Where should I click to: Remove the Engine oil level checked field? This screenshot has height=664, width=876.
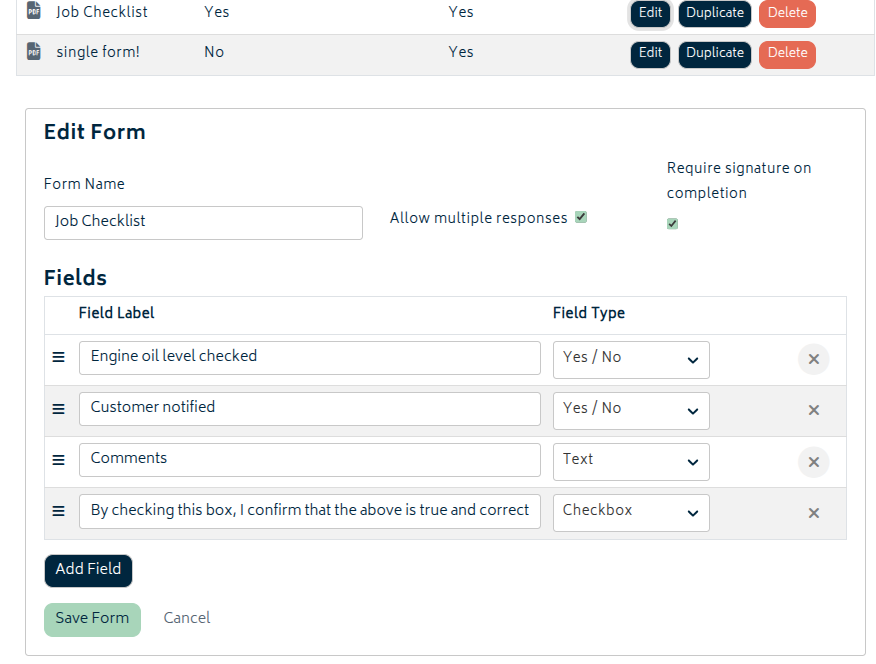click(x=813, y=359)
